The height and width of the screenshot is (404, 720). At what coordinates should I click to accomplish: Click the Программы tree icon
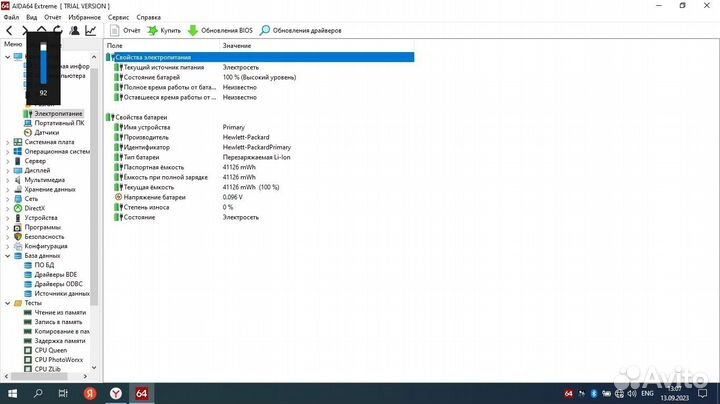pyautogui.click(x=18, y=227)
